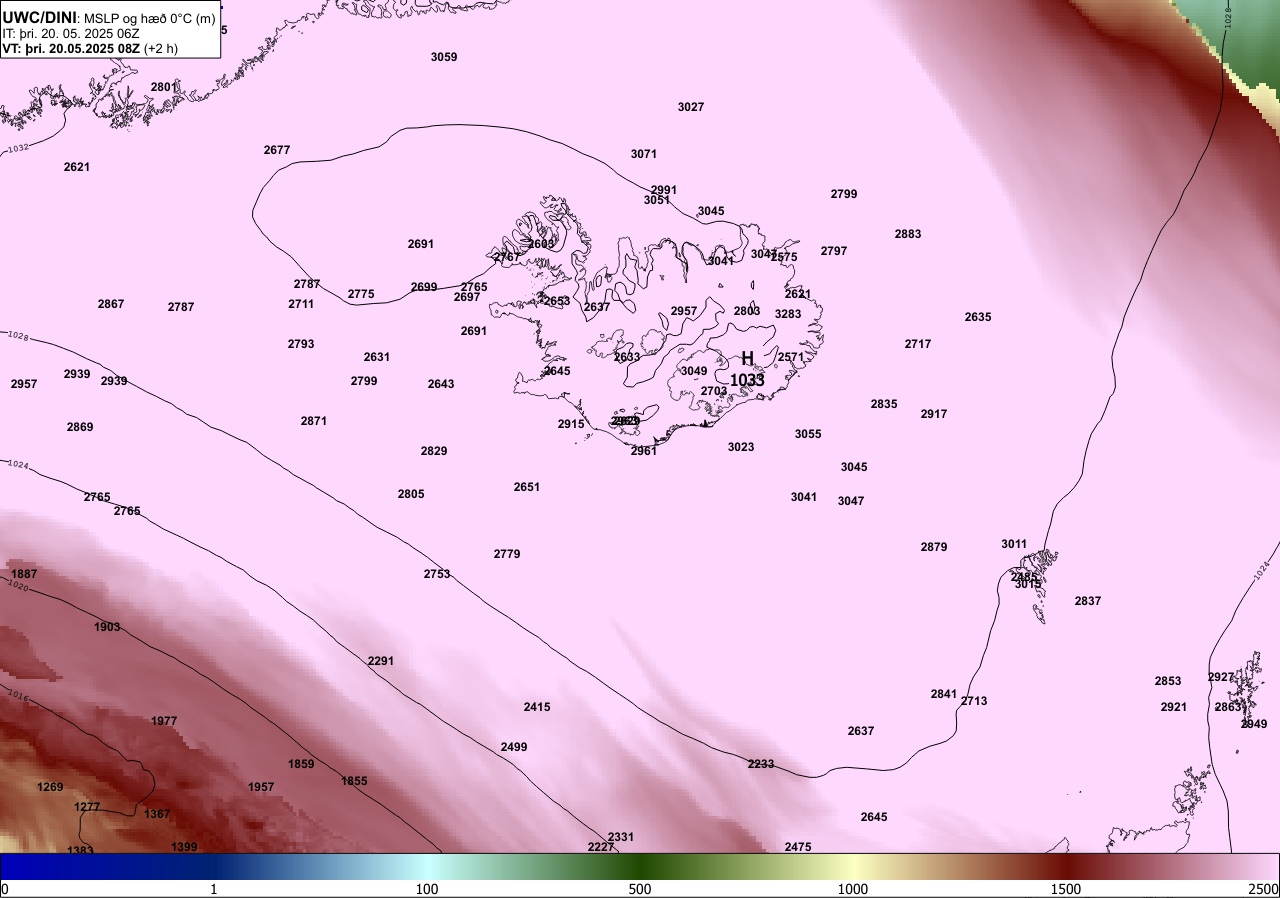Click the 500 label on the color scale
The image size is (1280, 898).
[x=640, y=889]
